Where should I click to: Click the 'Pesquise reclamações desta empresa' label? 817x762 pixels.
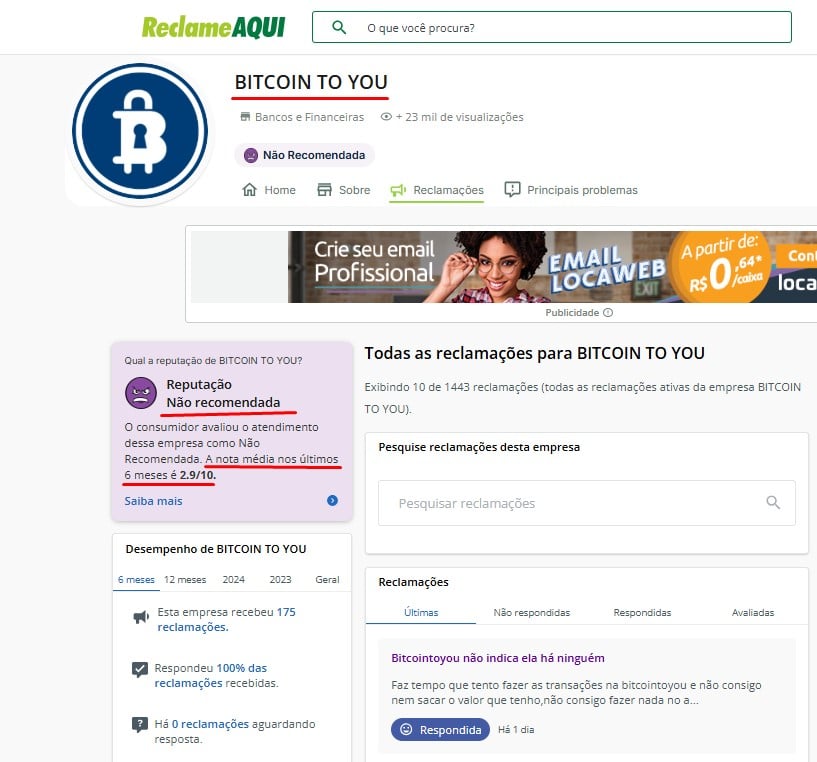pyautogui.click(x=479, y=447)
